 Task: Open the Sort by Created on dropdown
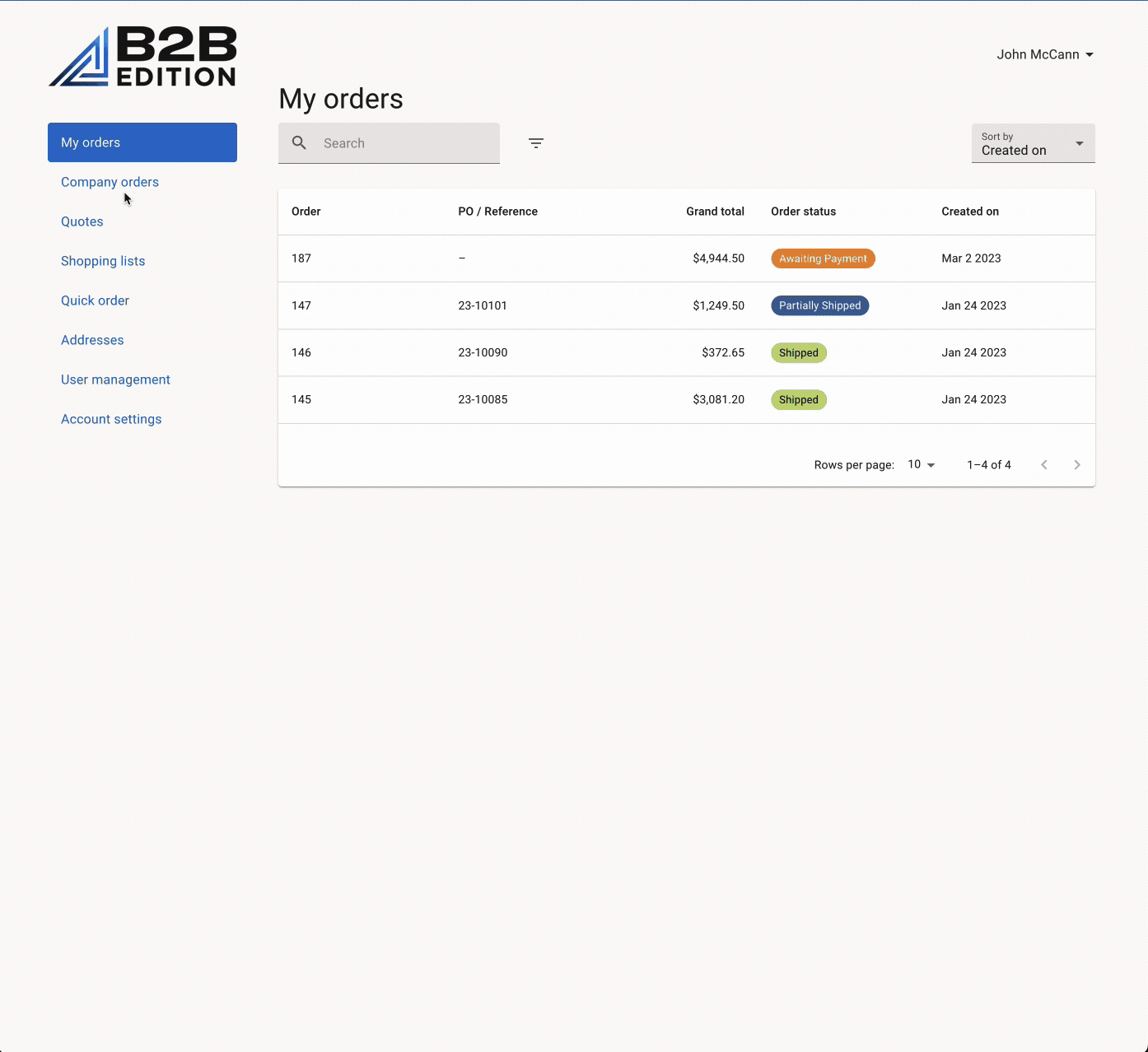pos(1033,143)
